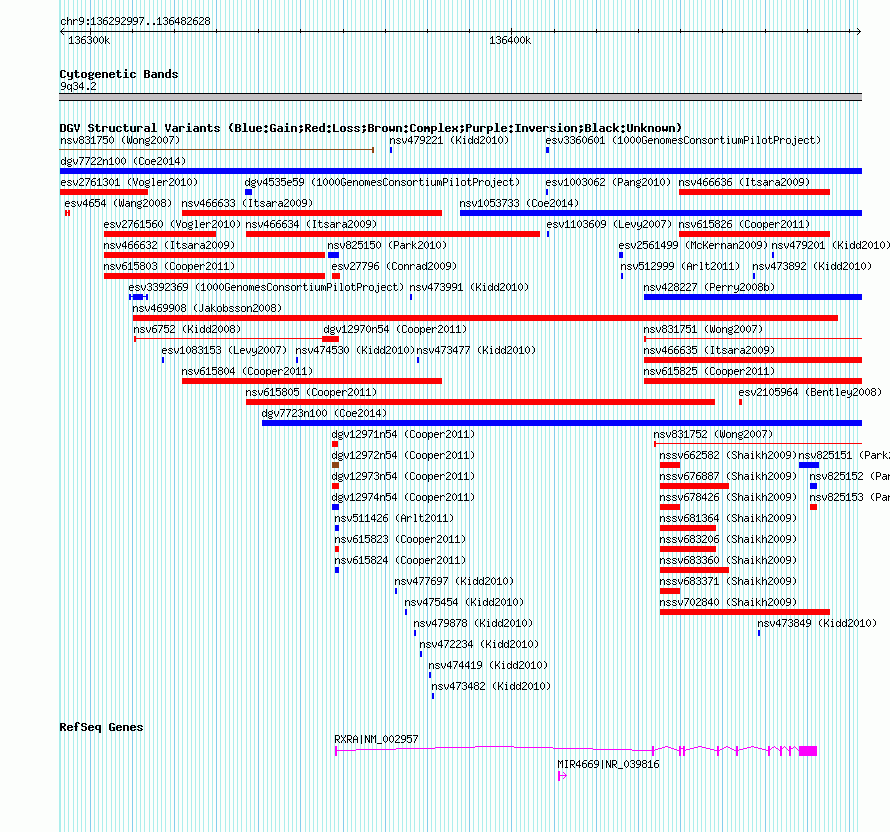Click the nsv825151 blue gain bar
This screenshot has height=832, width=890.
[809, 465]
